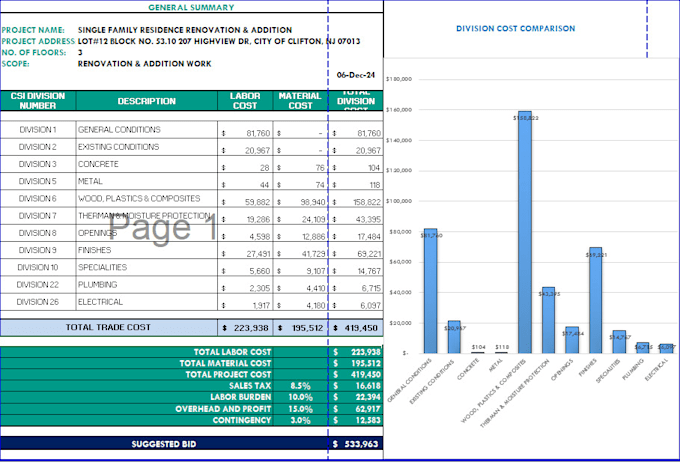Click the EXISTING CONDITIONS chart bar

[x=454, y=337]
